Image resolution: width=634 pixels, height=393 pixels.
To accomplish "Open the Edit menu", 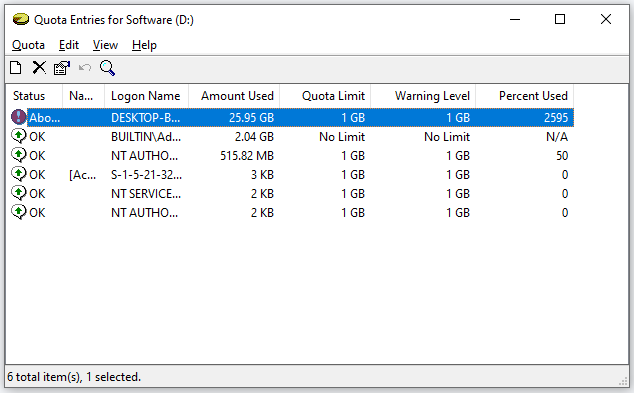I will click(x=69, y=45).
